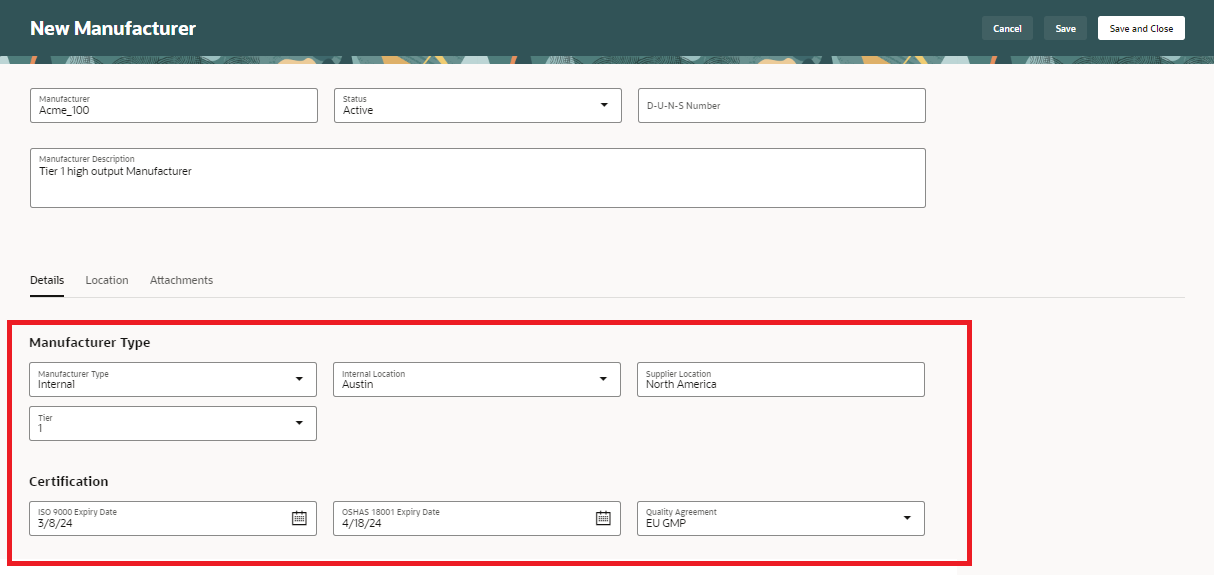Switch to the Location tab
This screenshot has width=1214, height=575.
[x=107, y=280]
